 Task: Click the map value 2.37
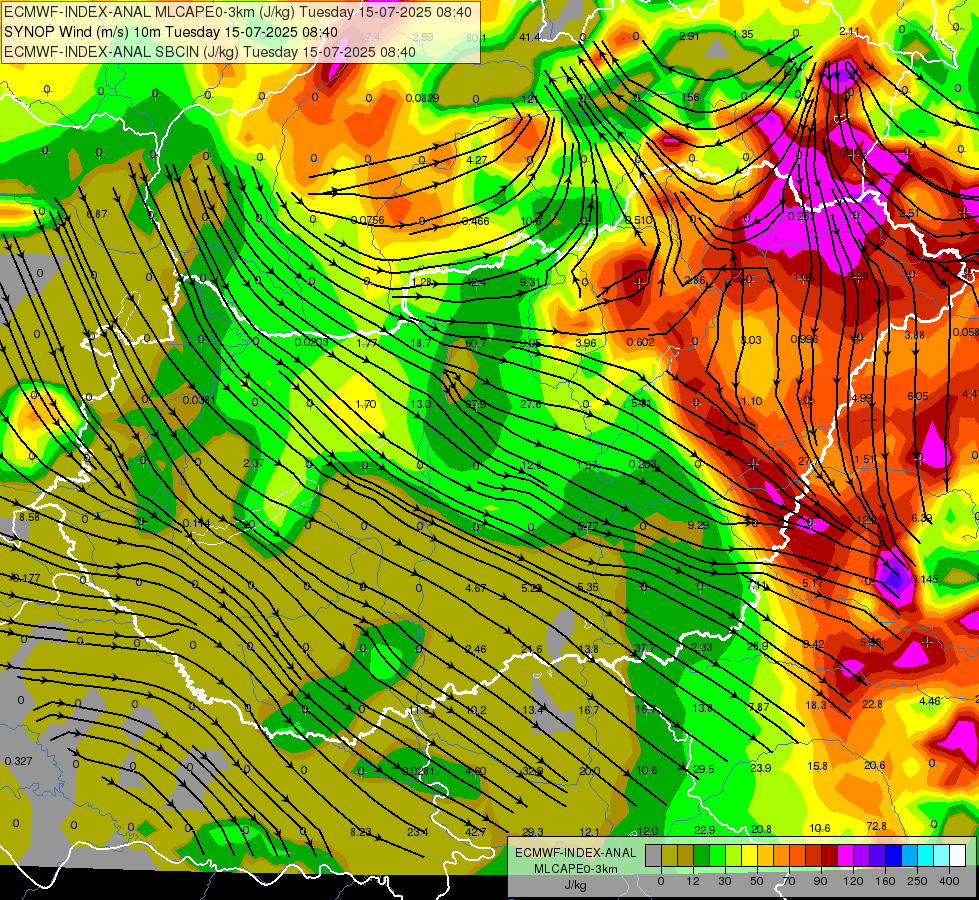253,463
